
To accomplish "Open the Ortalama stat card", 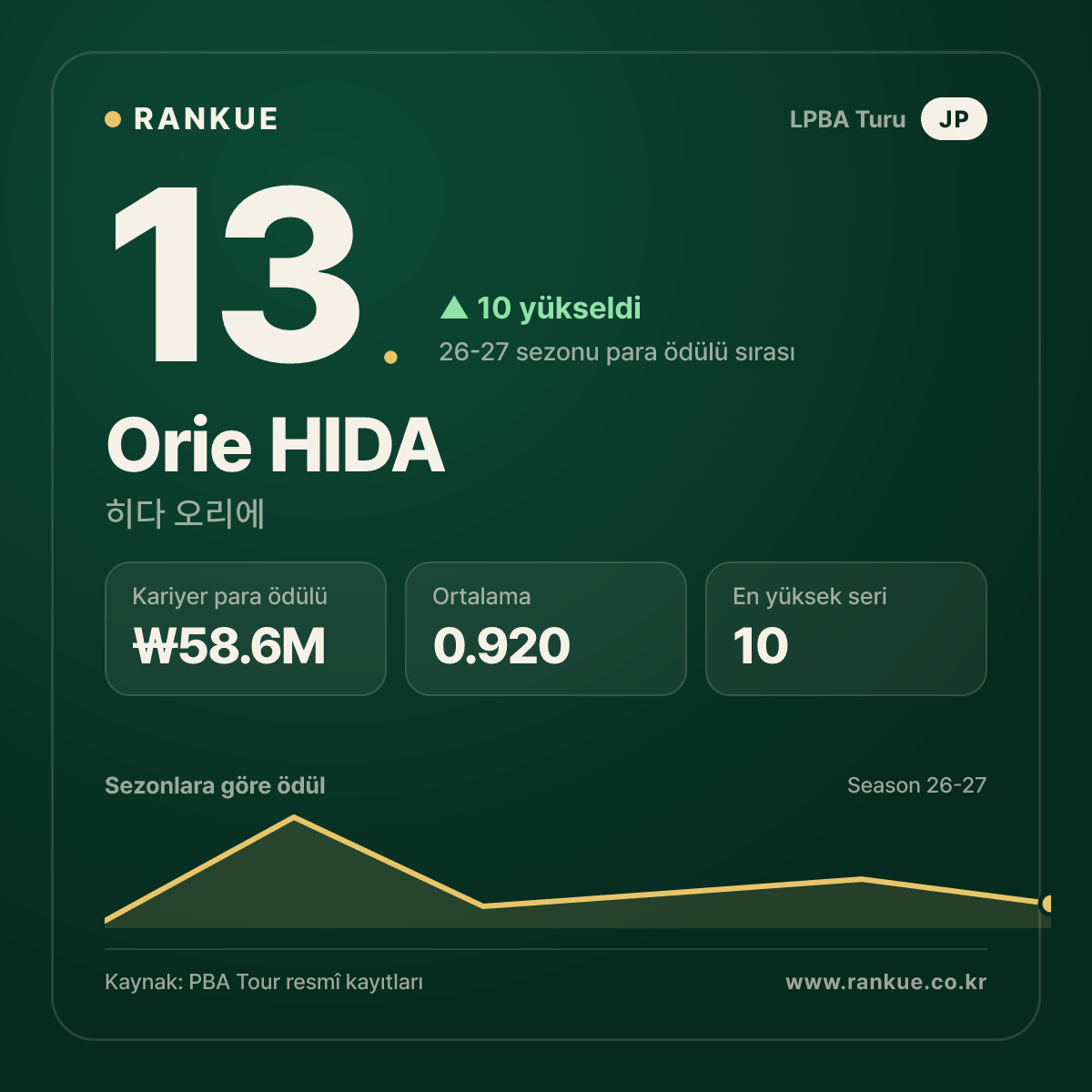I will pos(546,629).
